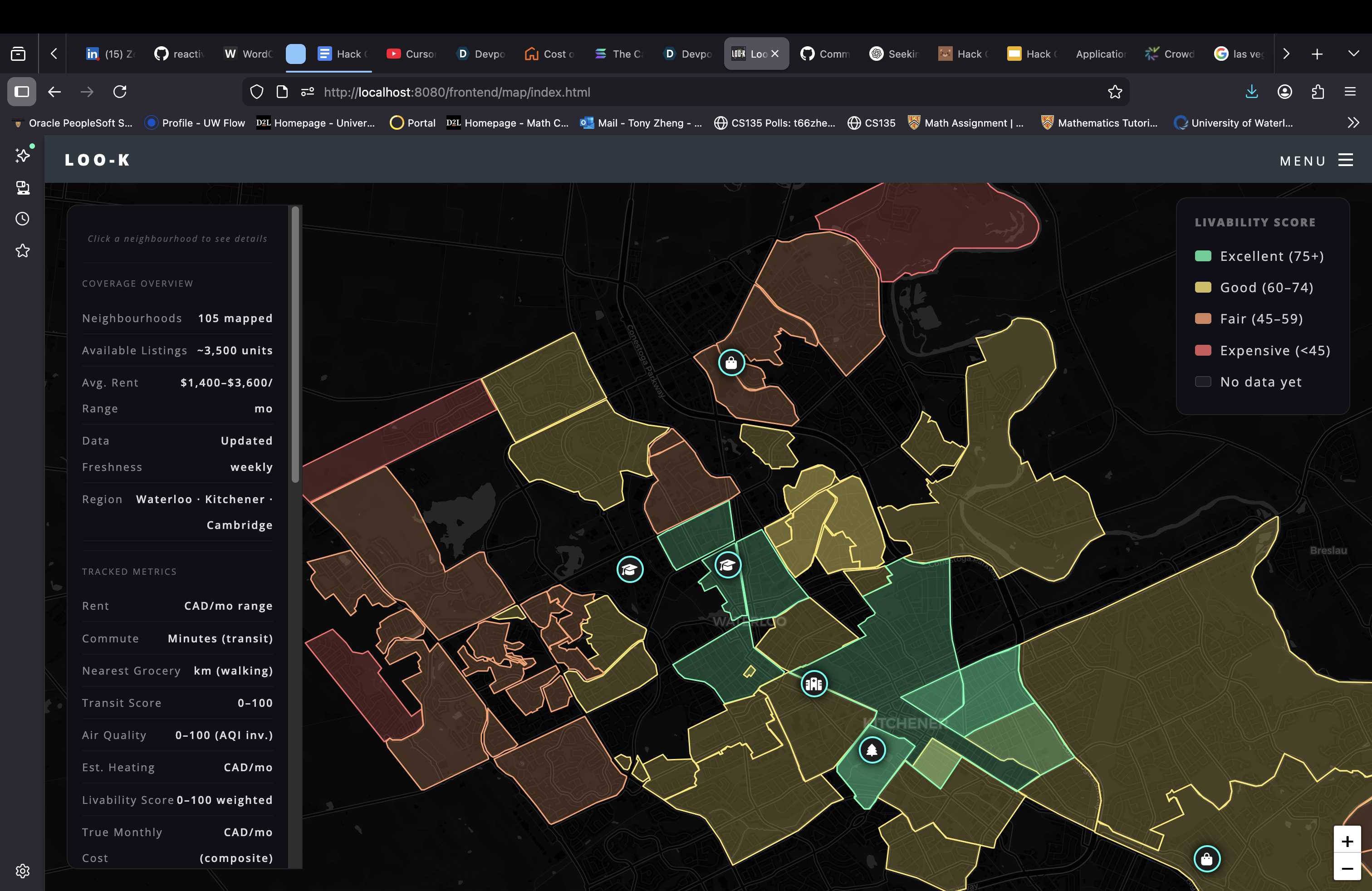Screen dimensions: 1372x891
Task: Open the browser history clock sidebar icon
Action: click(x=23, y=218)
